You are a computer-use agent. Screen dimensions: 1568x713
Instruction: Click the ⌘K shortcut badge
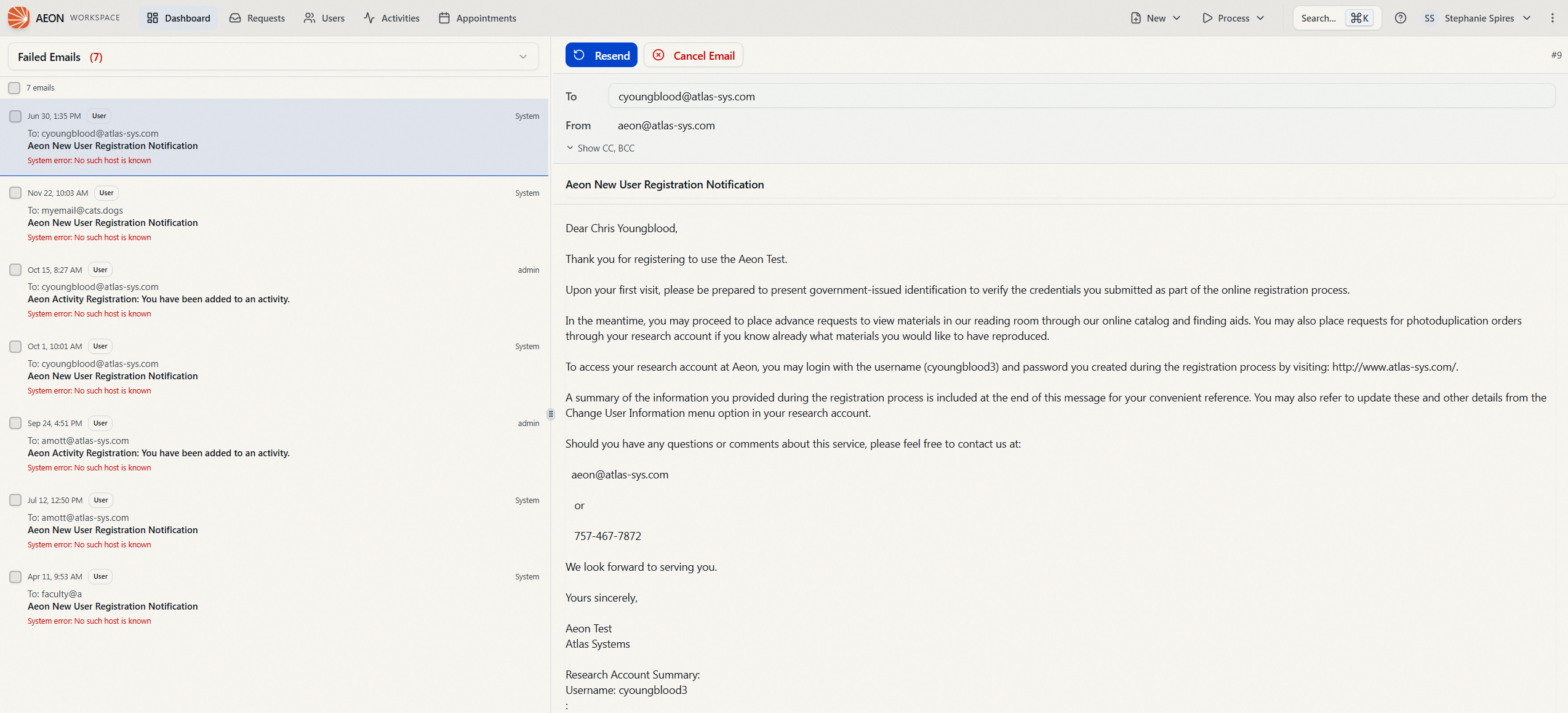(x=1359, y=18)
